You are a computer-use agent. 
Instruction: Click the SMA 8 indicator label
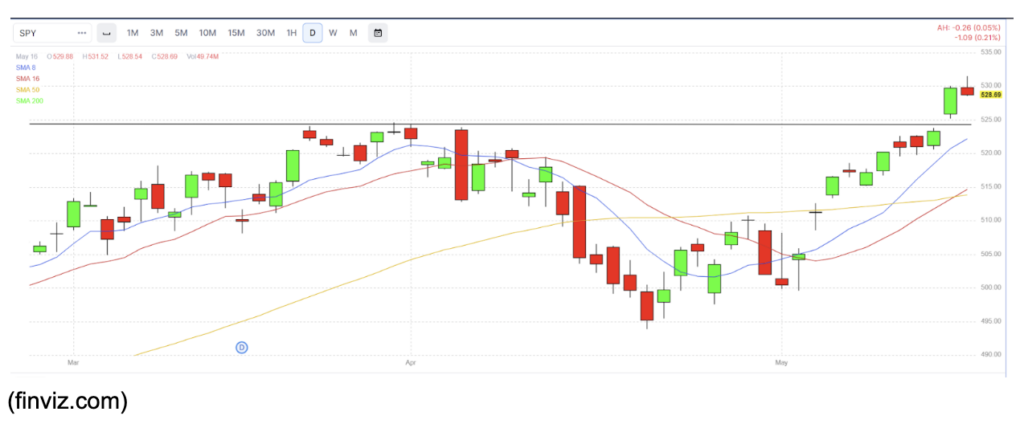(x=25, y=67)
